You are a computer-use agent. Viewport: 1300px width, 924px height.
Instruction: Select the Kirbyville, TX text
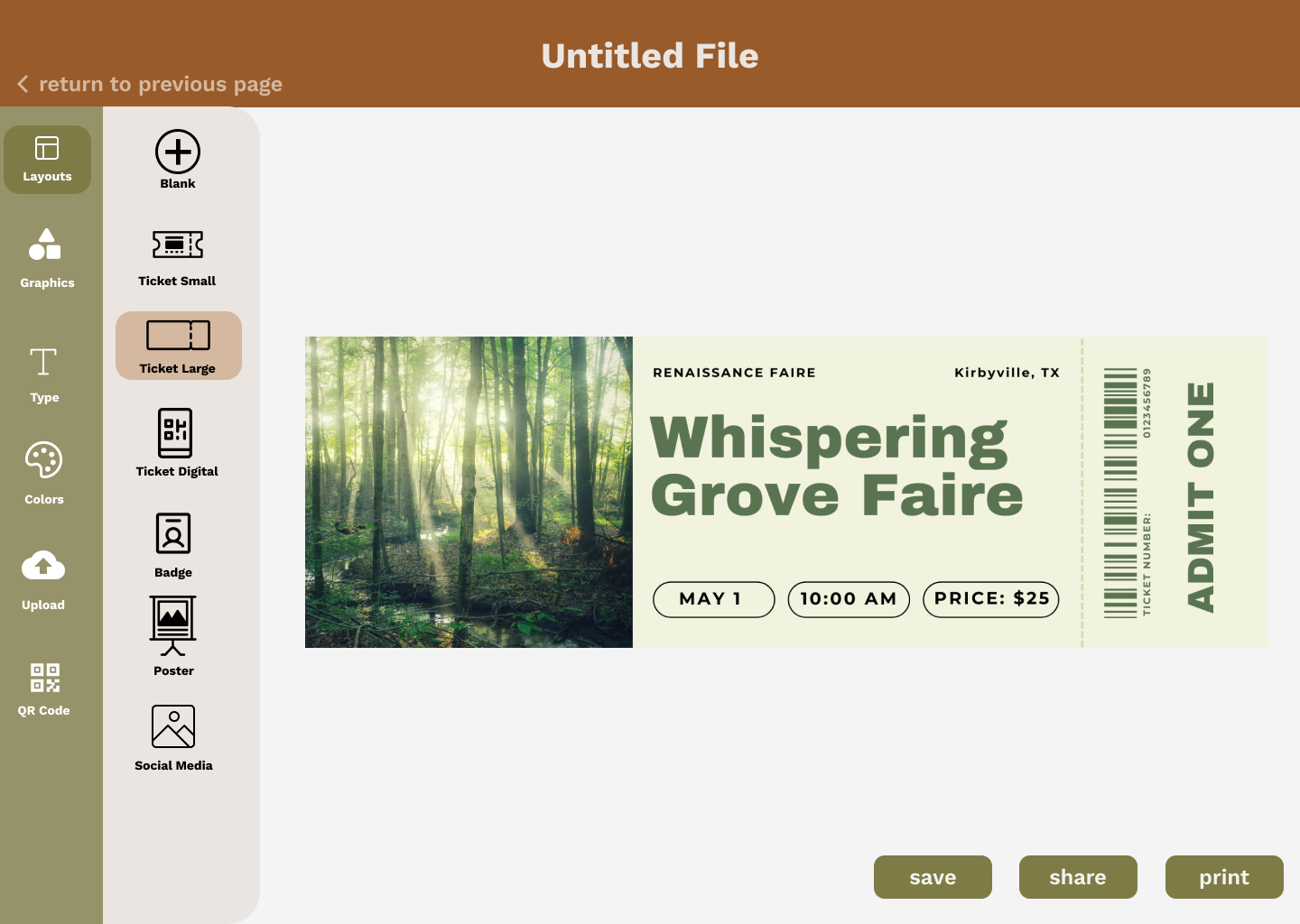(1007, 373)
